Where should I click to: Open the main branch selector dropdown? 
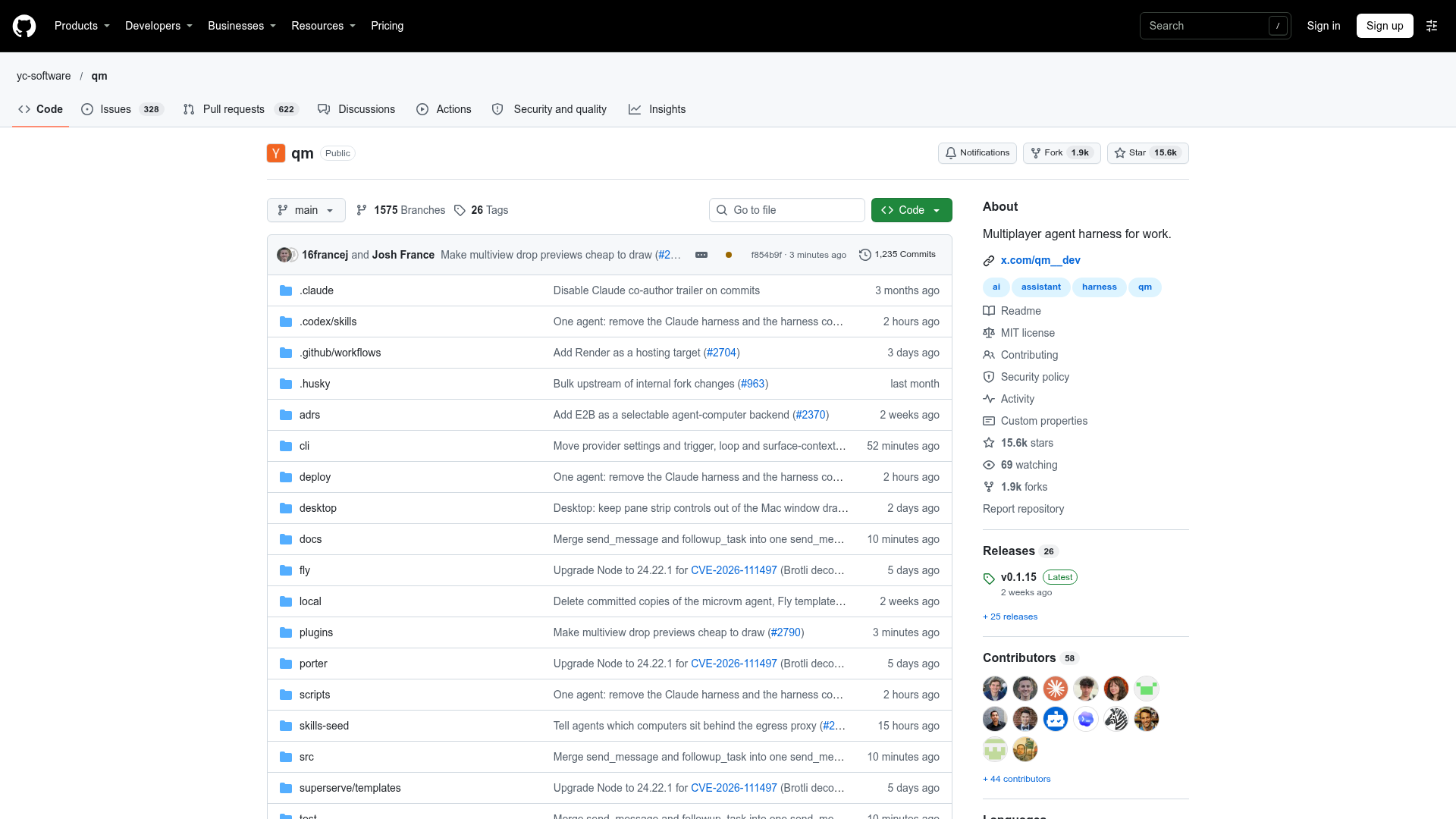click(x=306, y=210)
